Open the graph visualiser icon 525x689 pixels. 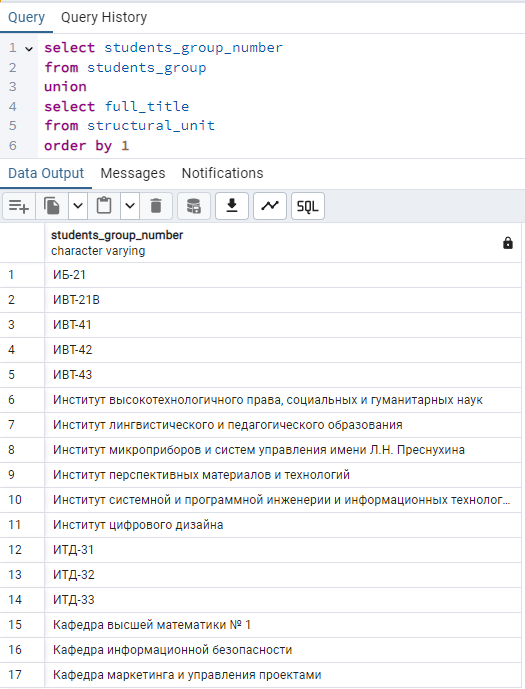pos(270,206)
